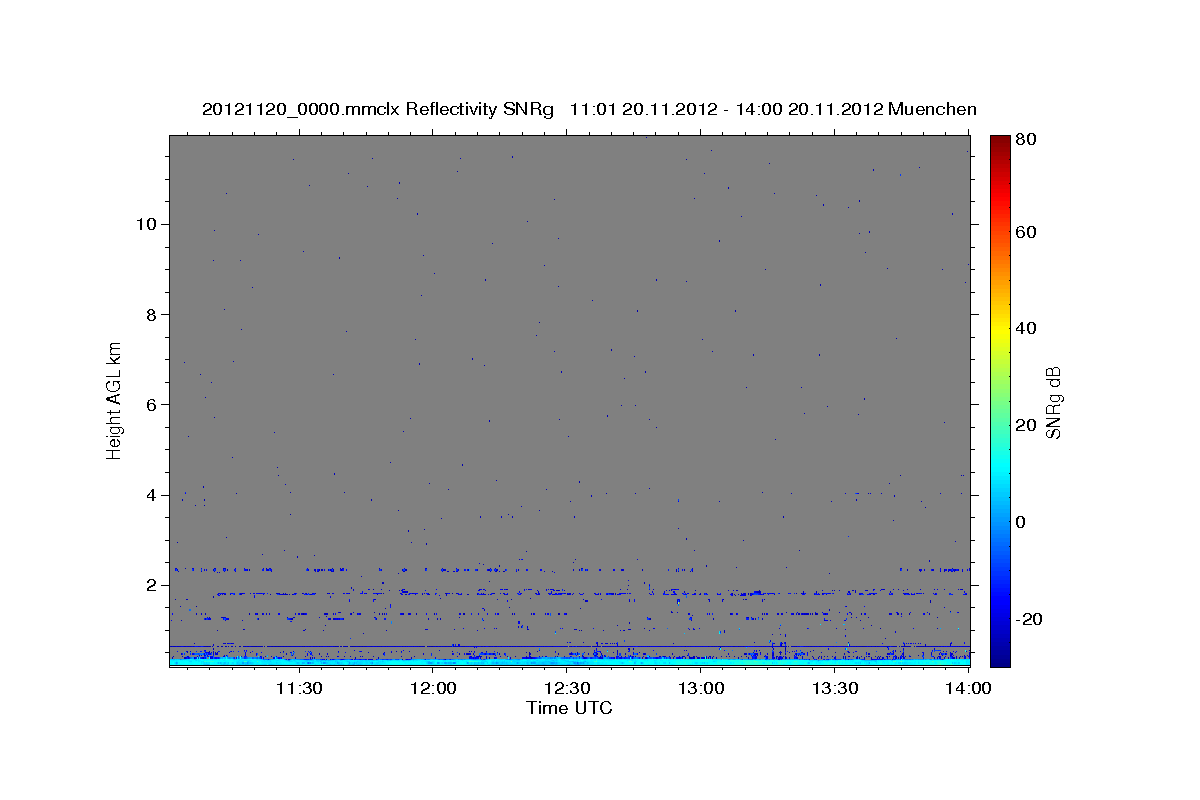This screenshot has width=1200, height=800.
Task: Click the 'SNRg dB' colorbar title
Action: 1053,402
